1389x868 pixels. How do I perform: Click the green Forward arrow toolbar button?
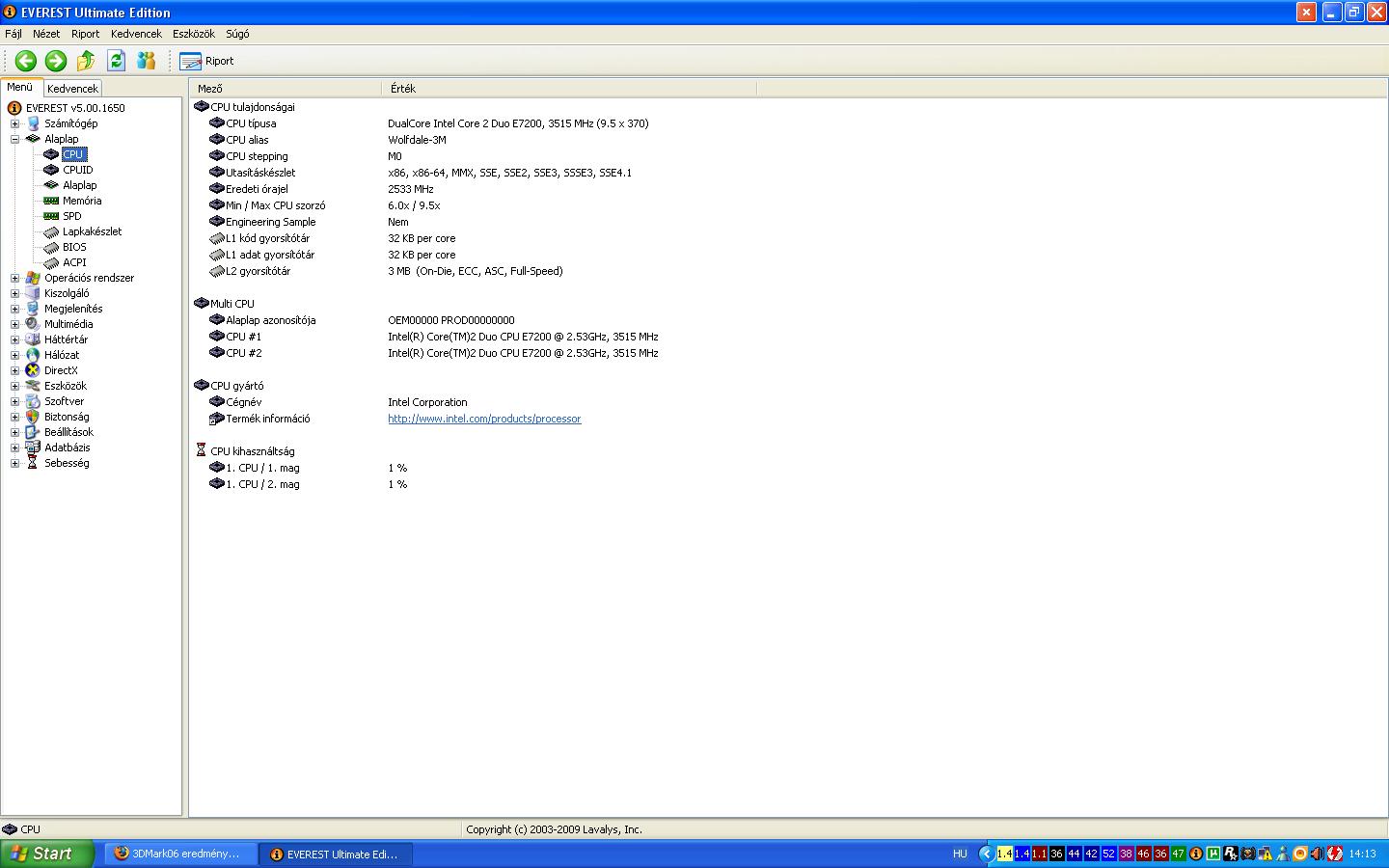(x=56, y=61)
